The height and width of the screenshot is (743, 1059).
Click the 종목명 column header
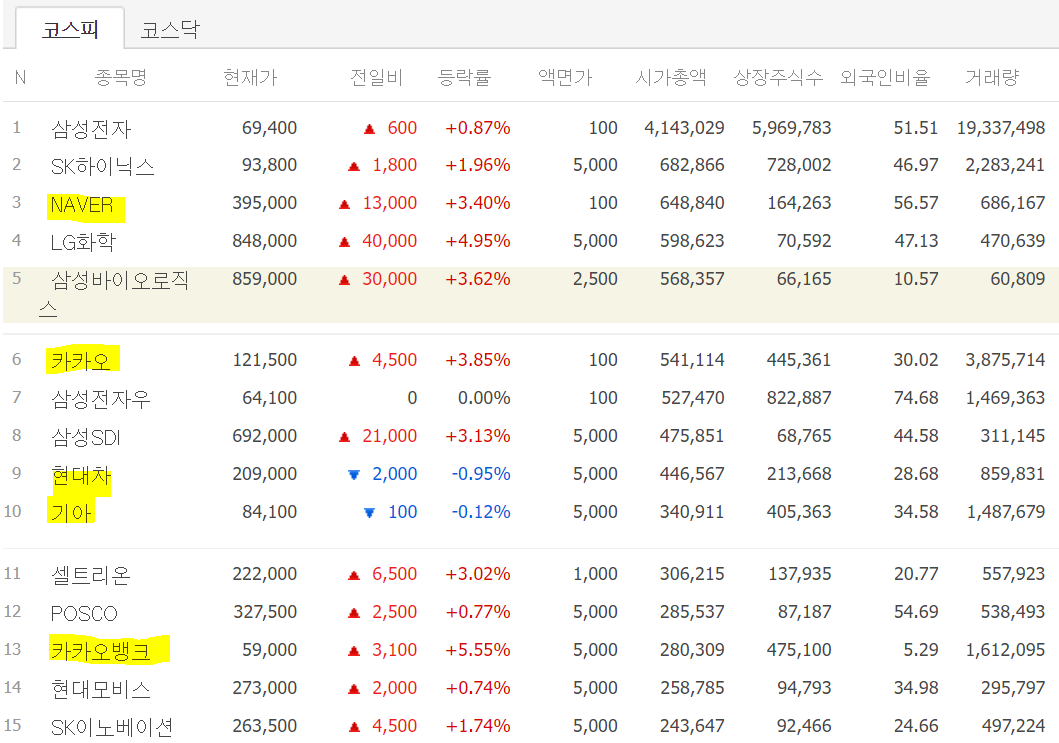[x=120, y=78]
